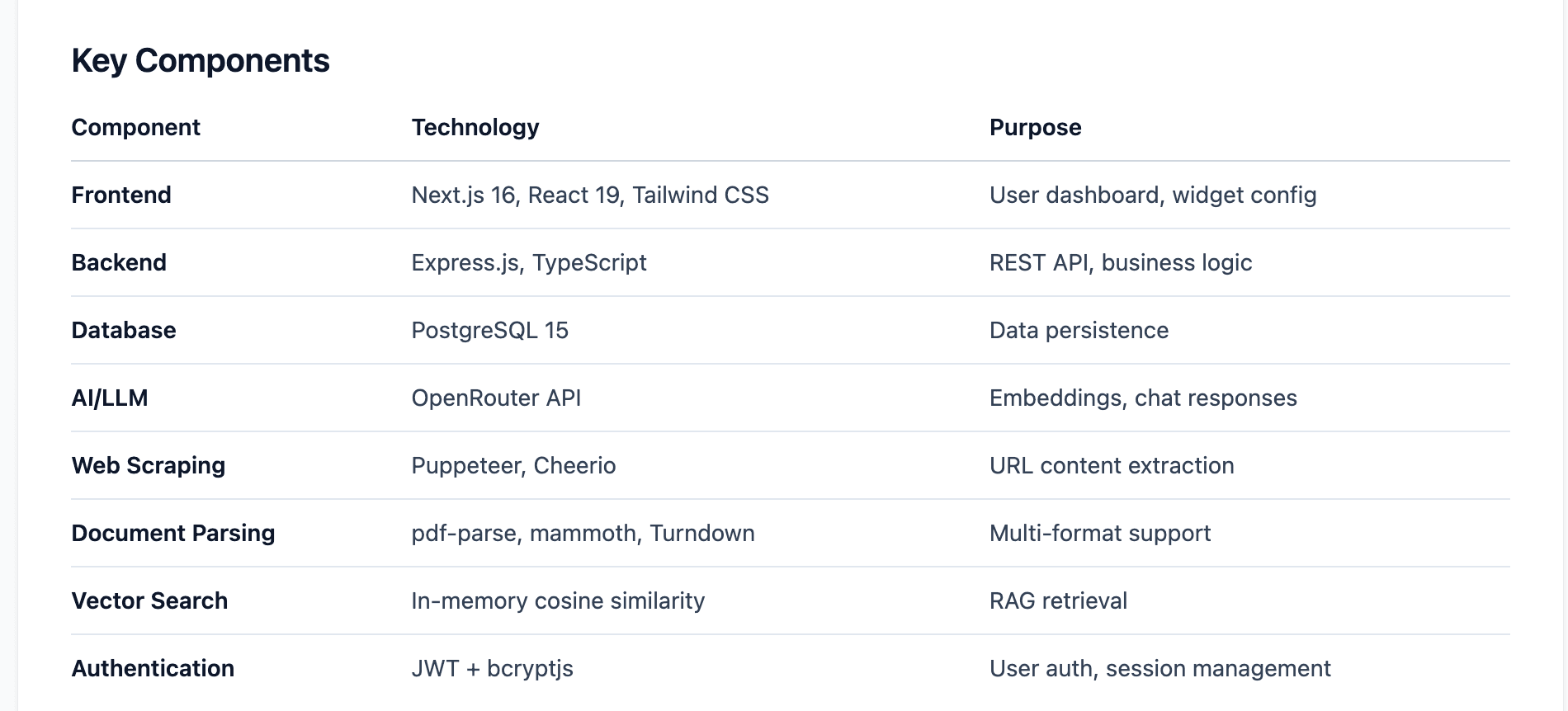Select the Component column header
The width and height of the screenshot is (1568, 711).
[x=136, y=127]
